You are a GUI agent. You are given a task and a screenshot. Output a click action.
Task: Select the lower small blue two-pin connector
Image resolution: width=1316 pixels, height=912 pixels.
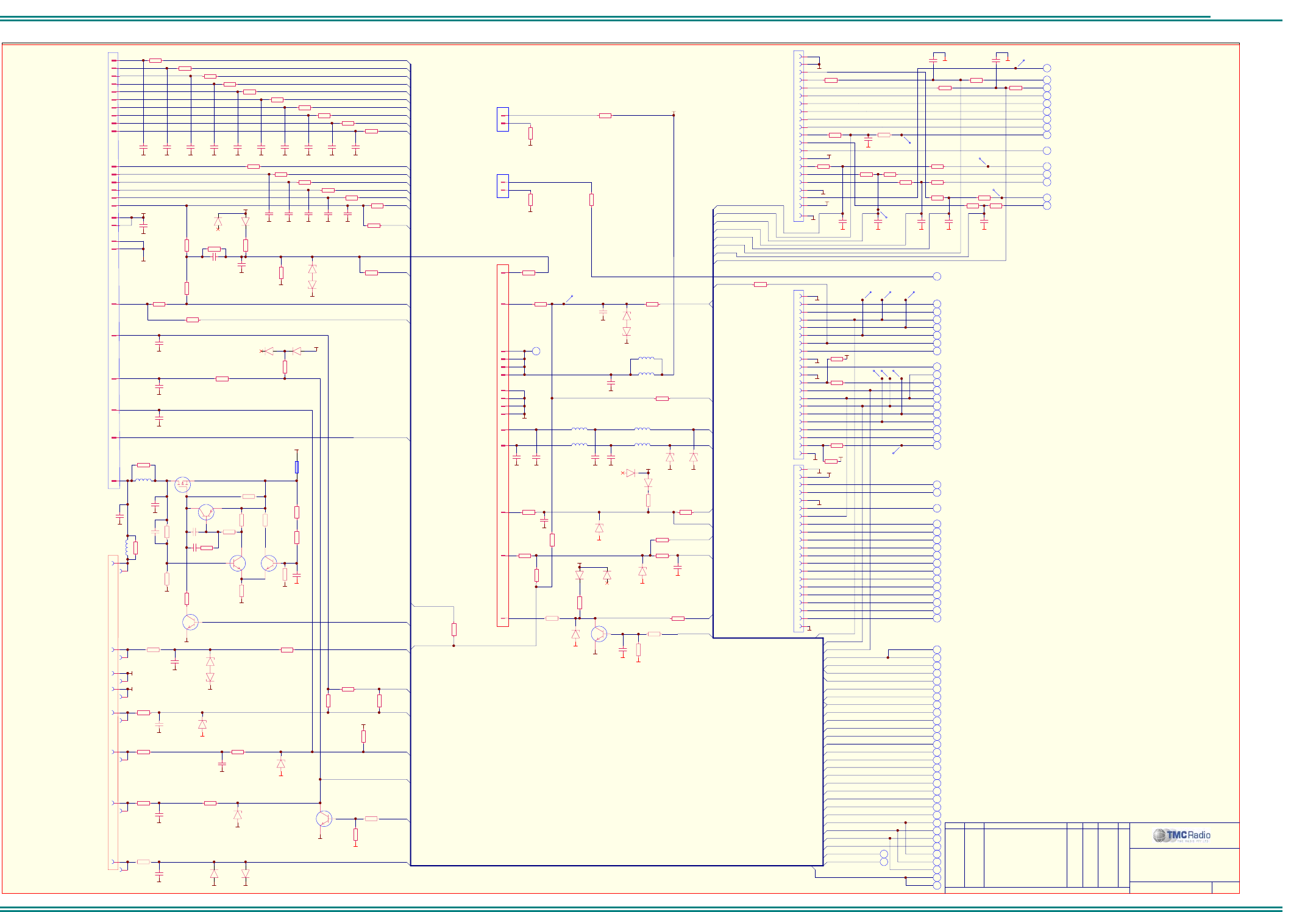[503, 186]
